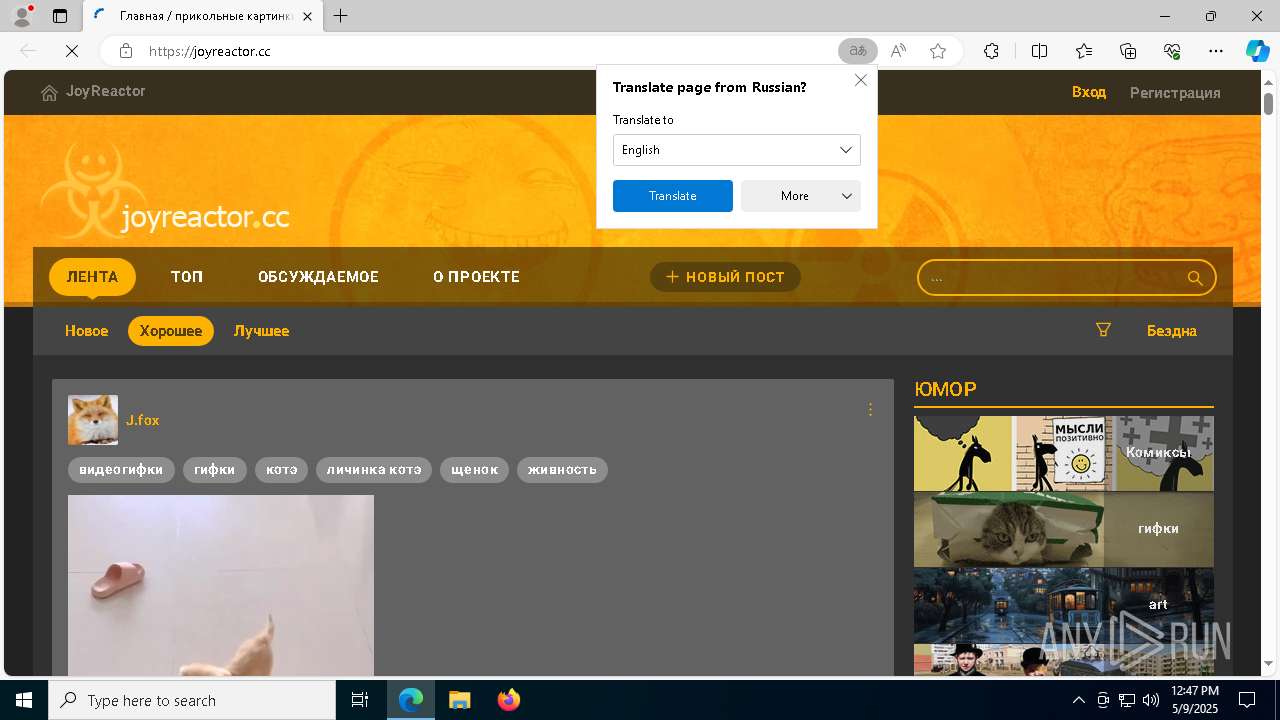
Task: Open Browser essentials heart icon
Action: 1172,51
